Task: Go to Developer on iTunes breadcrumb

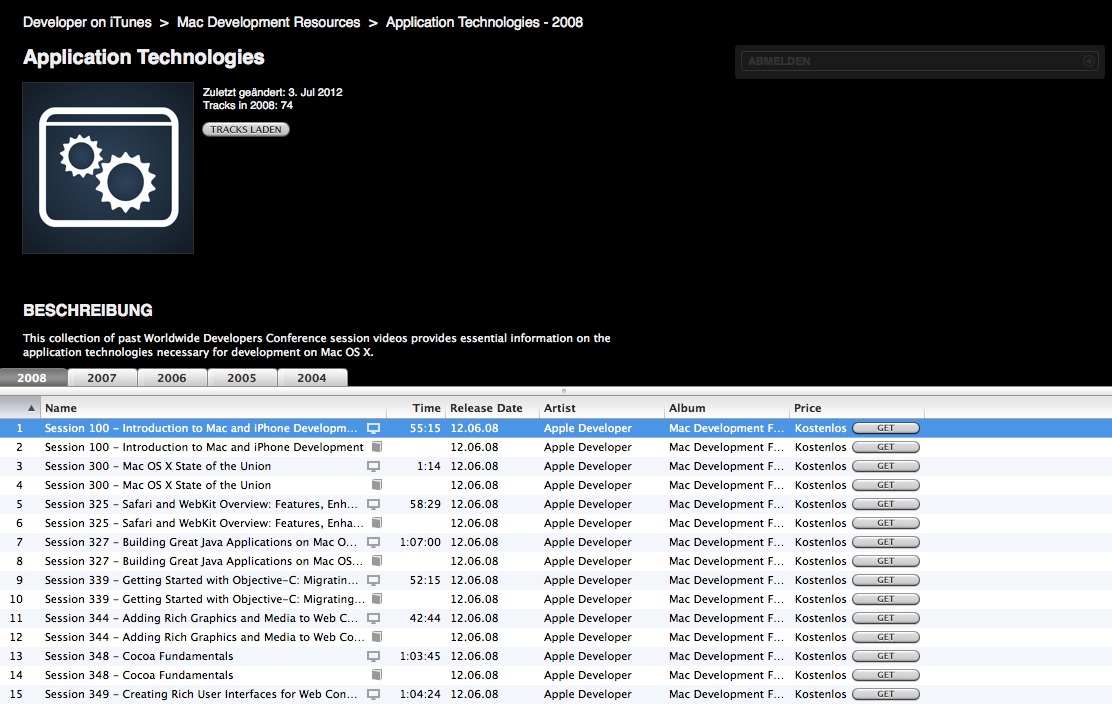Action: click(87, 22)
